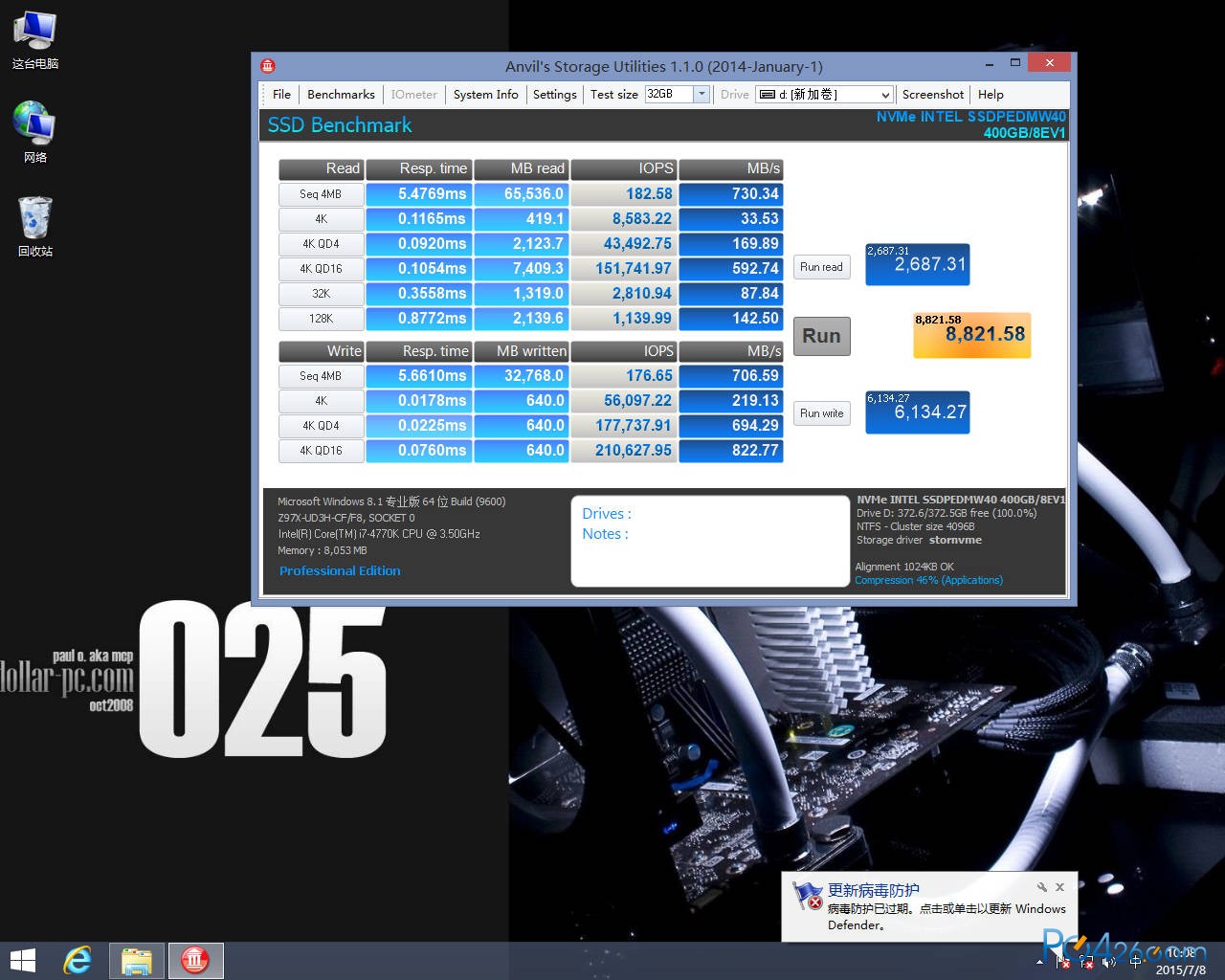Viewport: 1225px width, 980px height.
Task: Click the total score 8,821.58 box
Action: (972, 335)
